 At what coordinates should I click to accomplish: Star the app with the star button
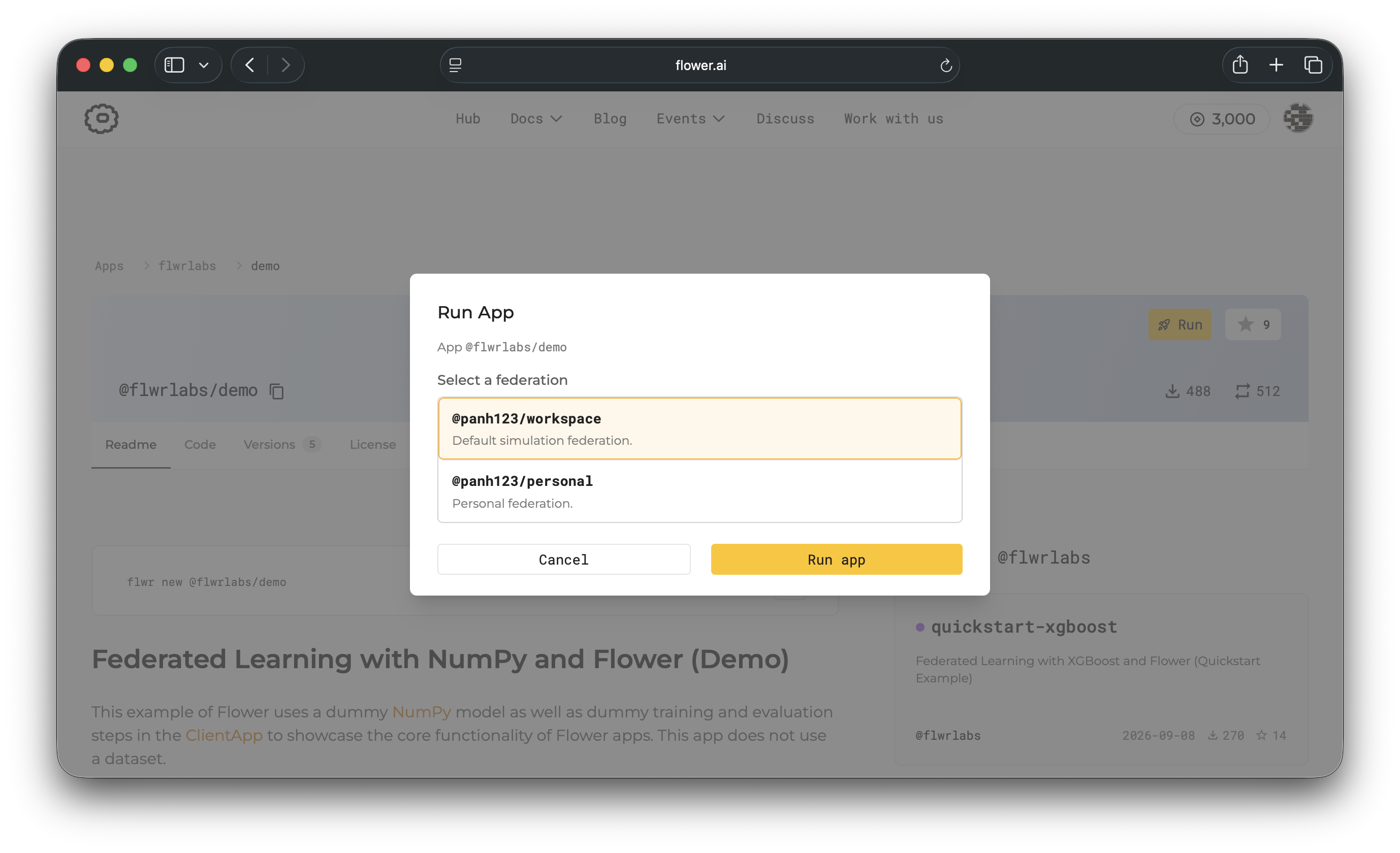(x=1253, y=325)
